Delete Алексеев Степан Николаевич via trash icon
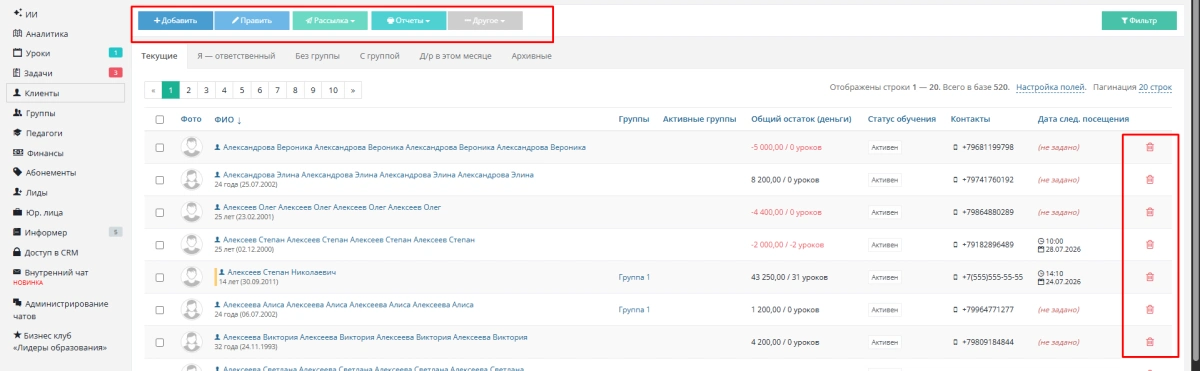The width and height of the screenshot is (1200, 371). (x=1149, y=277)
